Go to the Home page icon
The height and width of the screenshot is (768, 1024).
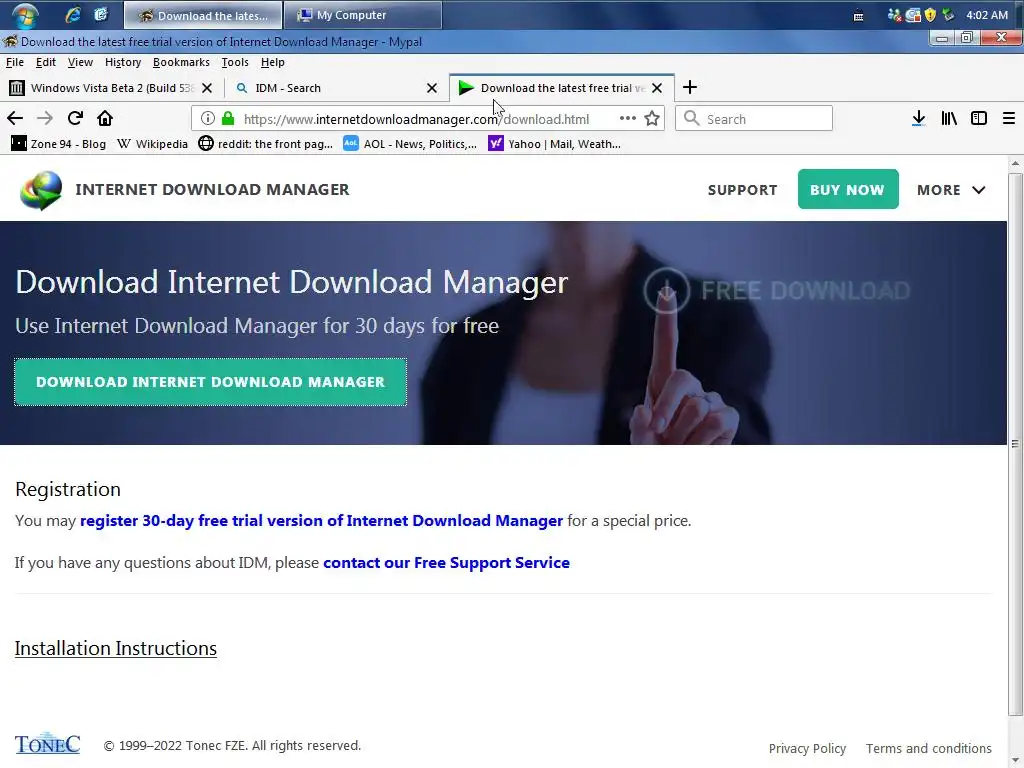coord(104,118)
